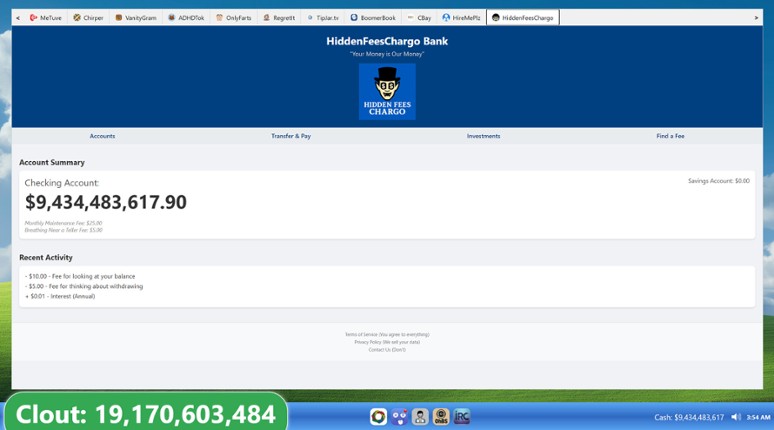
Task: Switch to the Chirper tab
Action: click(88, 18)
